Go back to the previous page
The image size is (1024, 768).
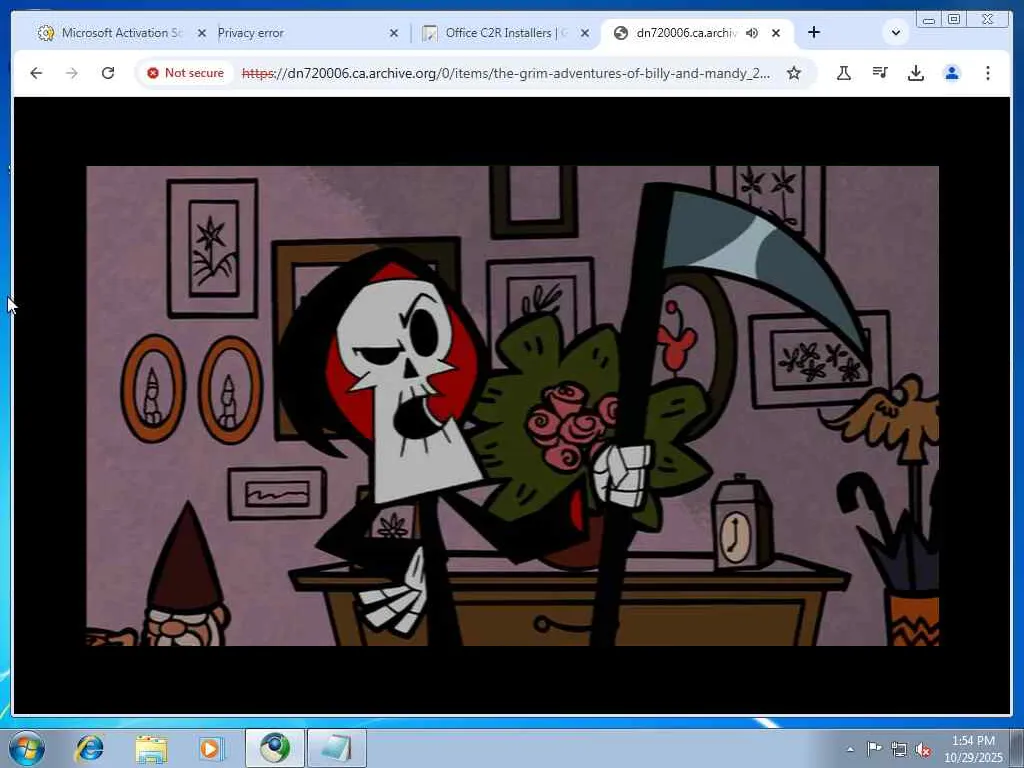(36, 73)
